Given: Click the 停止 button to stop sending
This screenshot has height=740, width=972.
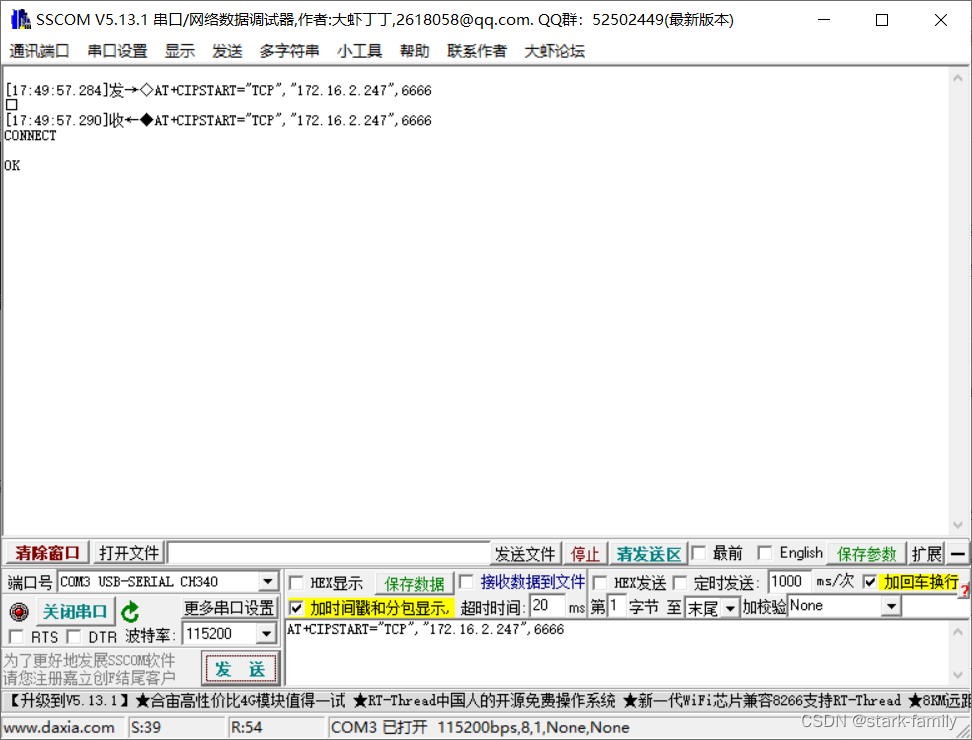Looking at the screenshot, I should point(585,554).
